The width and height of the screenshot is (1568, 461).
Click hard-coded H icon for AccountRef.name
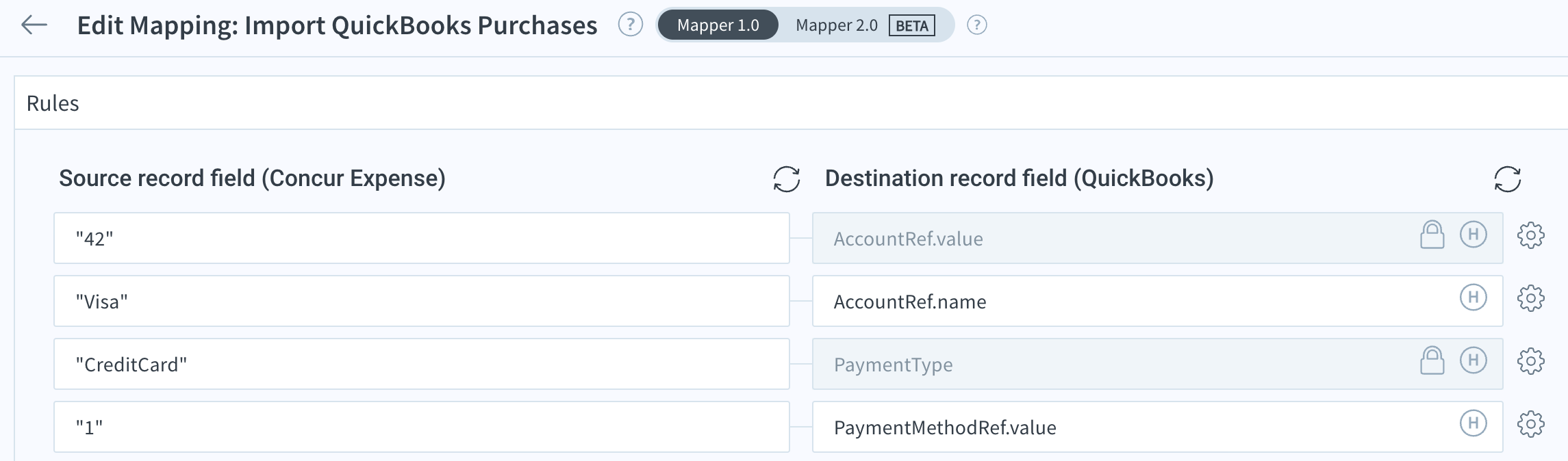(1473, 298)
